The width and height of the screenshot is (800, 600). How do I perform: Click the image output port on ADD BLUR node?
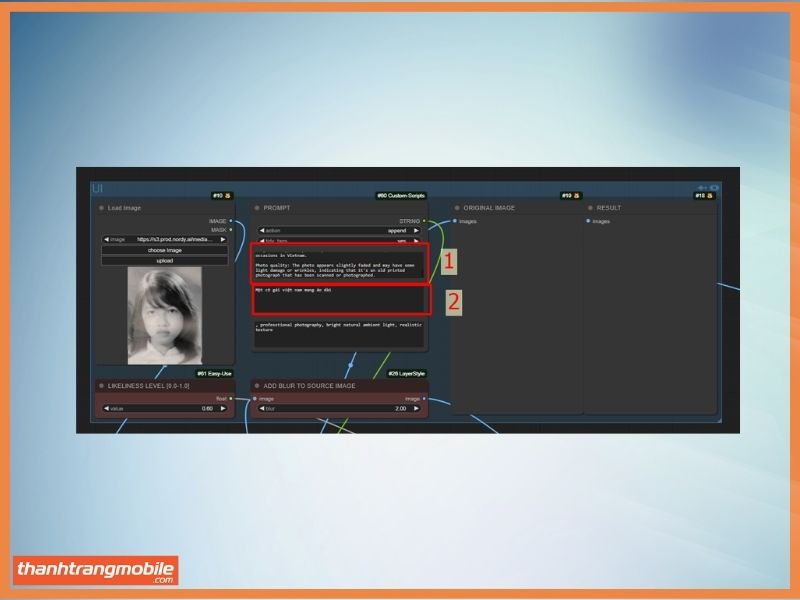click(x=424, y=398)
